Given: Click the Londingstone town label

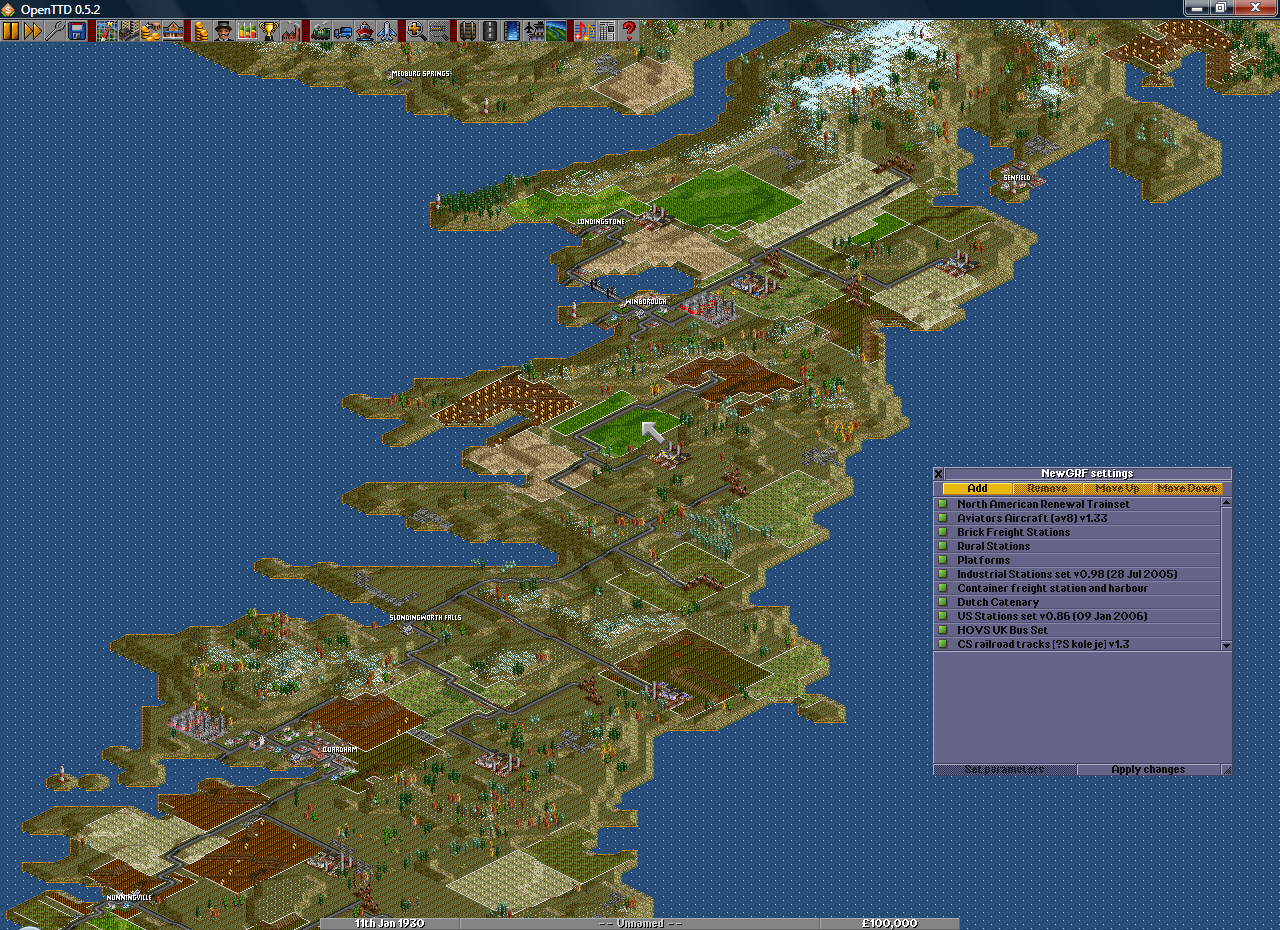Looking at the screenshot, I should click(601, 221).
